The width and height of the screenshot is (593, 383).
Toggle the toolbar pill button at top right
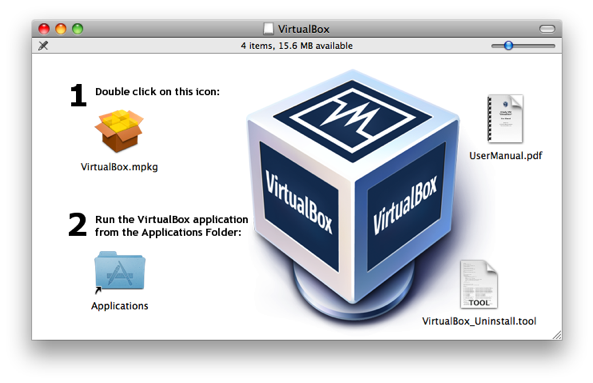(x=547, y=29)
